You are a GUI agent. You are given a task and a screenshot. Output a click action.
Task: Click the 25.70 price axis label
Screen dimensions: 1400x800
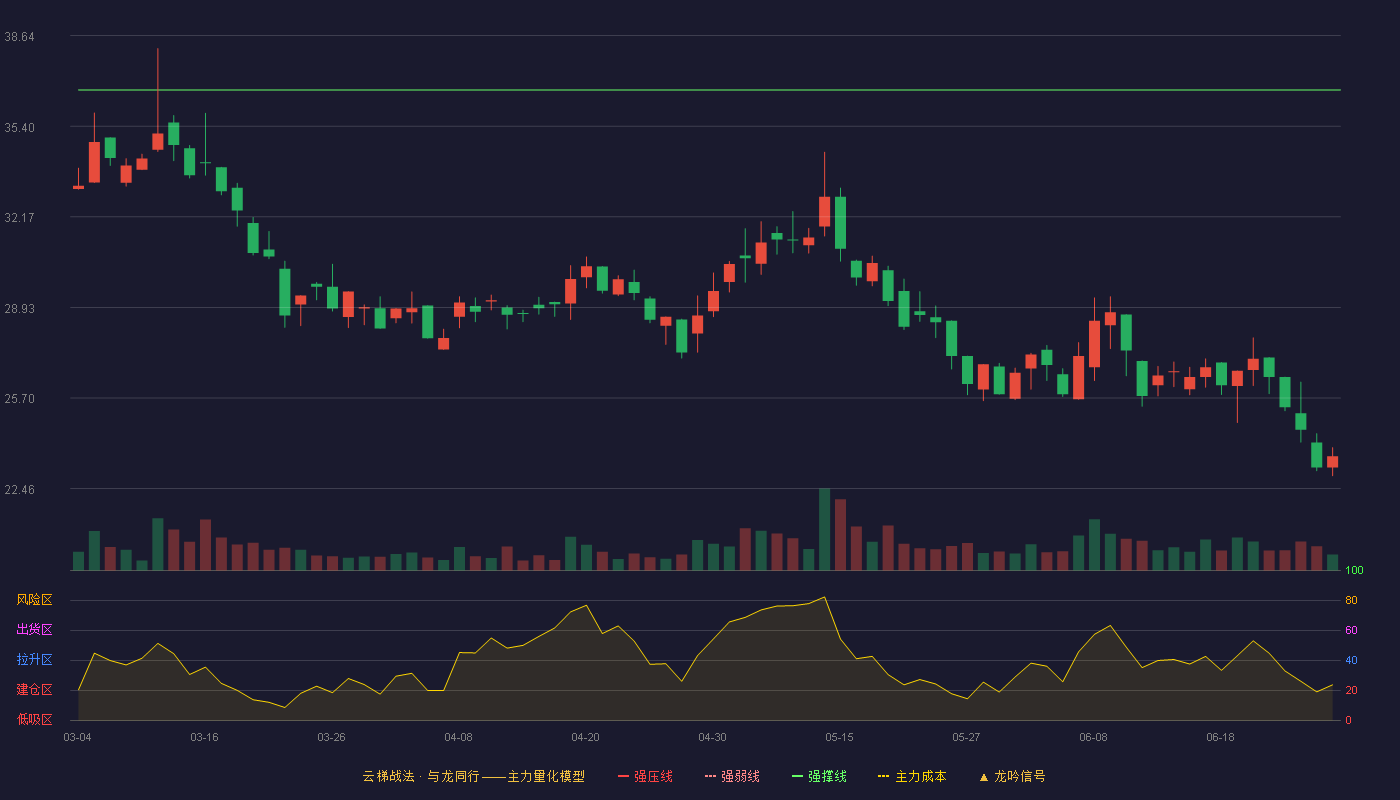coord(20,398)
